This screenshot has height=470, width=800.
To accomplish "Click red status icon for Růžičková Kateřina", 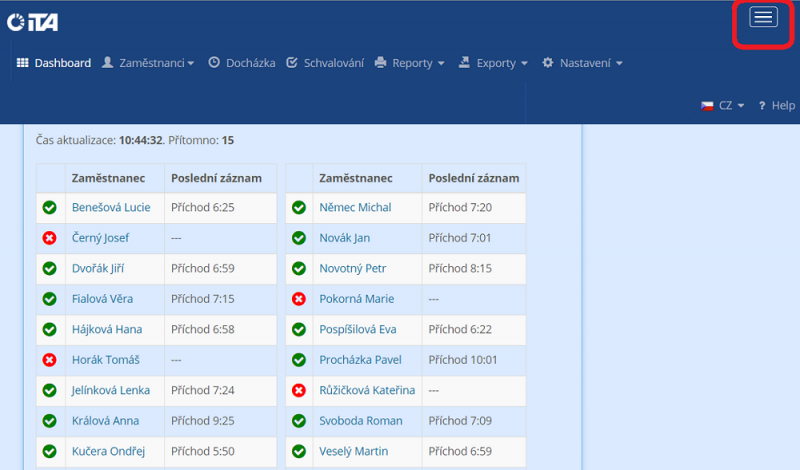I will click(298, 391).
